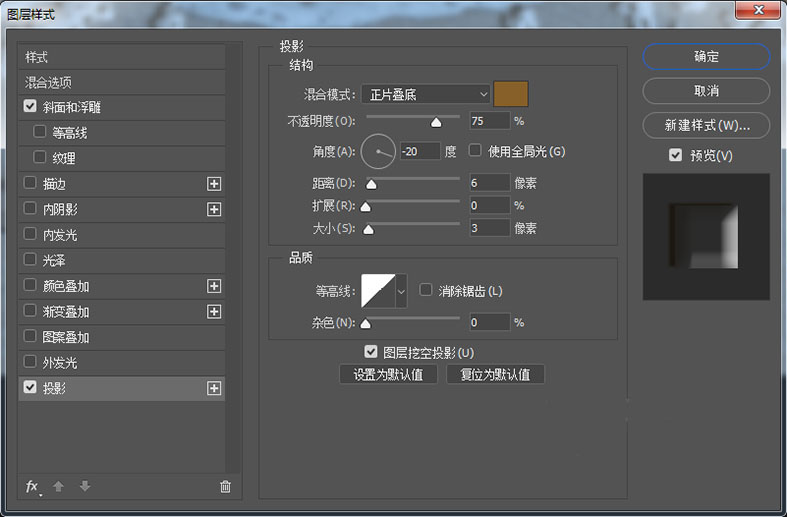Click the 角度 value field showing -20

[x=420, y=151]
